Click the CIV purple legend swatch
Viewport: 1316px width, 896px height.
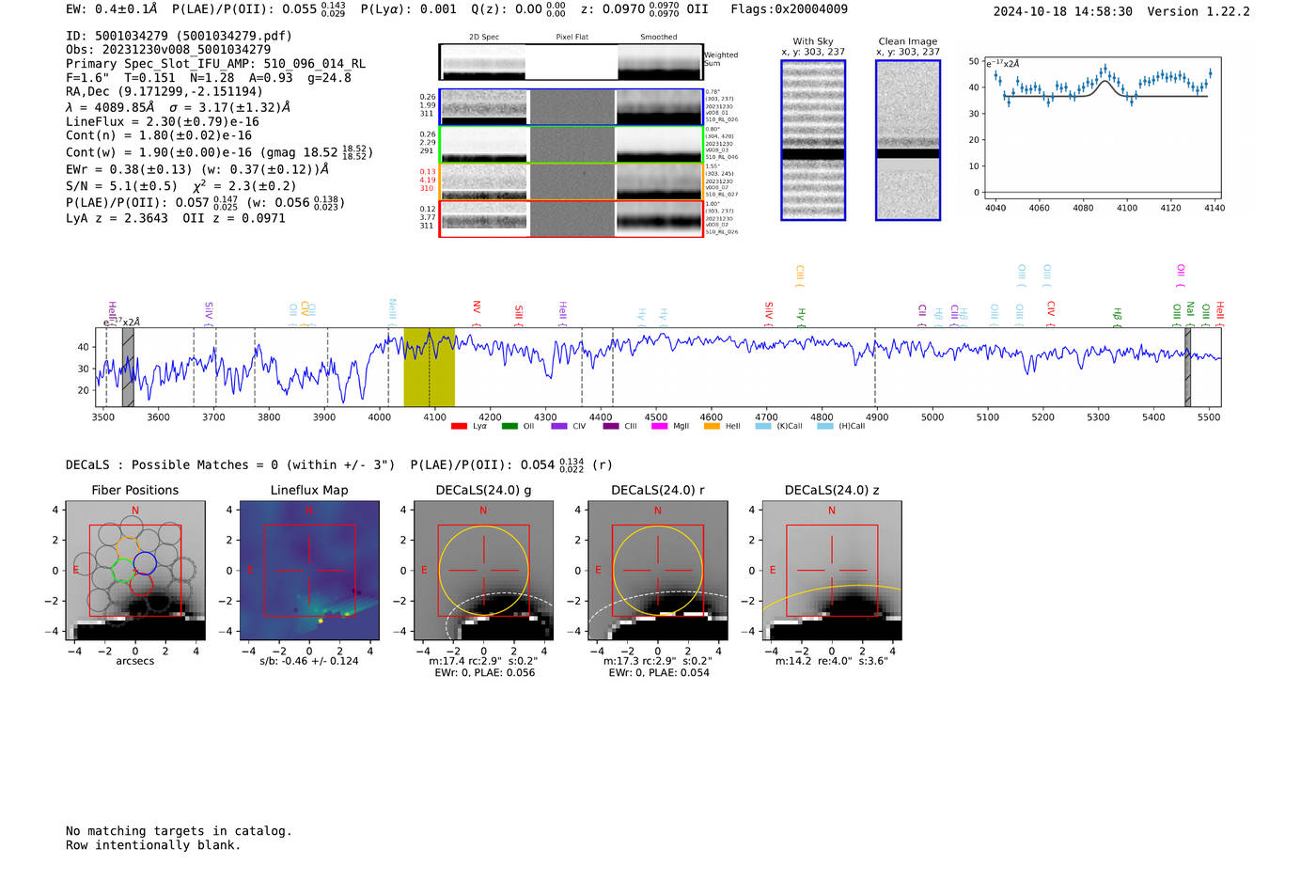coord(559,426)
